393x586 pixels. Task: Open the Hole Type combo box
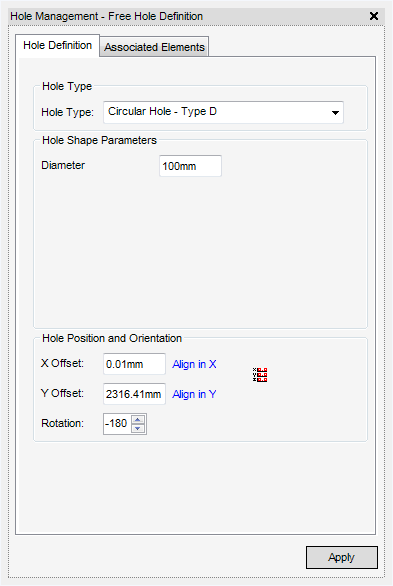pyautogui.click(x=223, y=112)
